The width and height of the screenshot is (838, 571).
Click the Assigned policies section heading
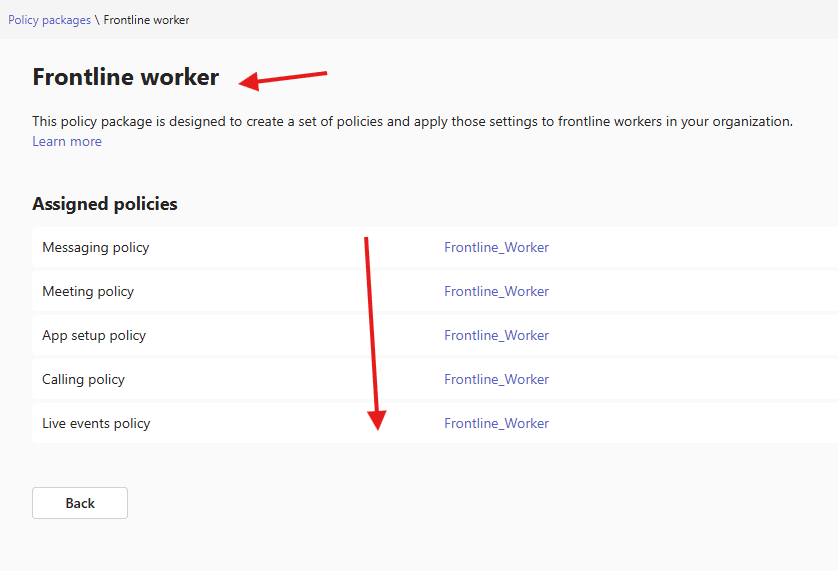105,204
